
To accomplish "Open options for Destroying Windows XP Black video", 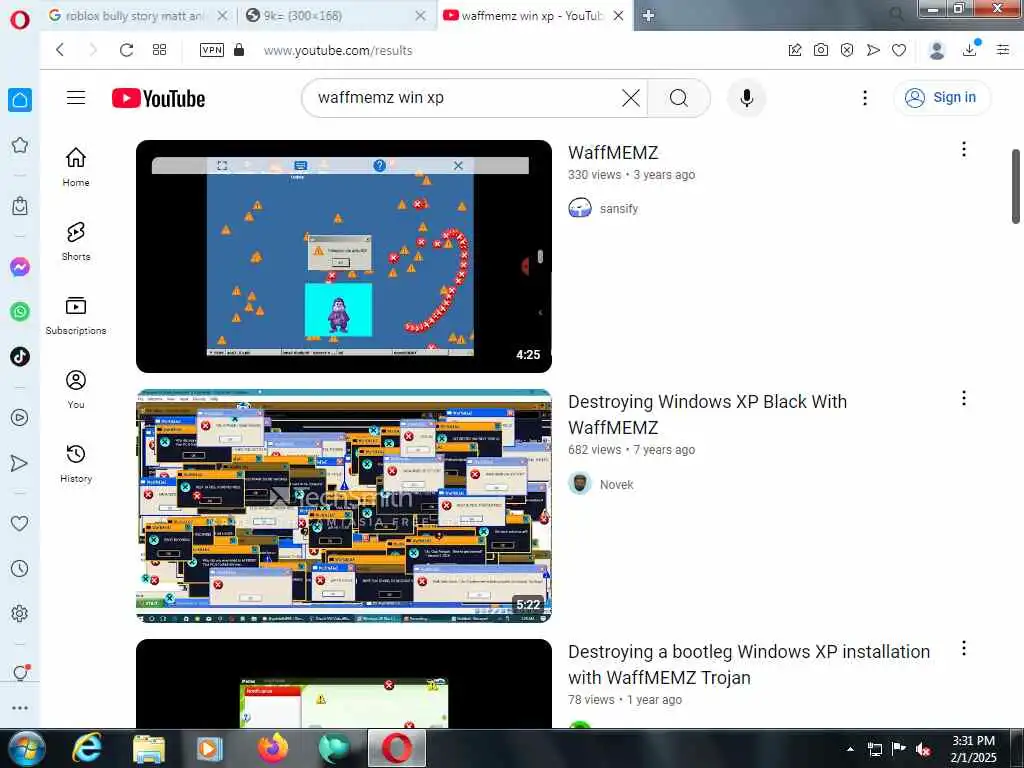I will pyautogui.click(x=964, y=398).
